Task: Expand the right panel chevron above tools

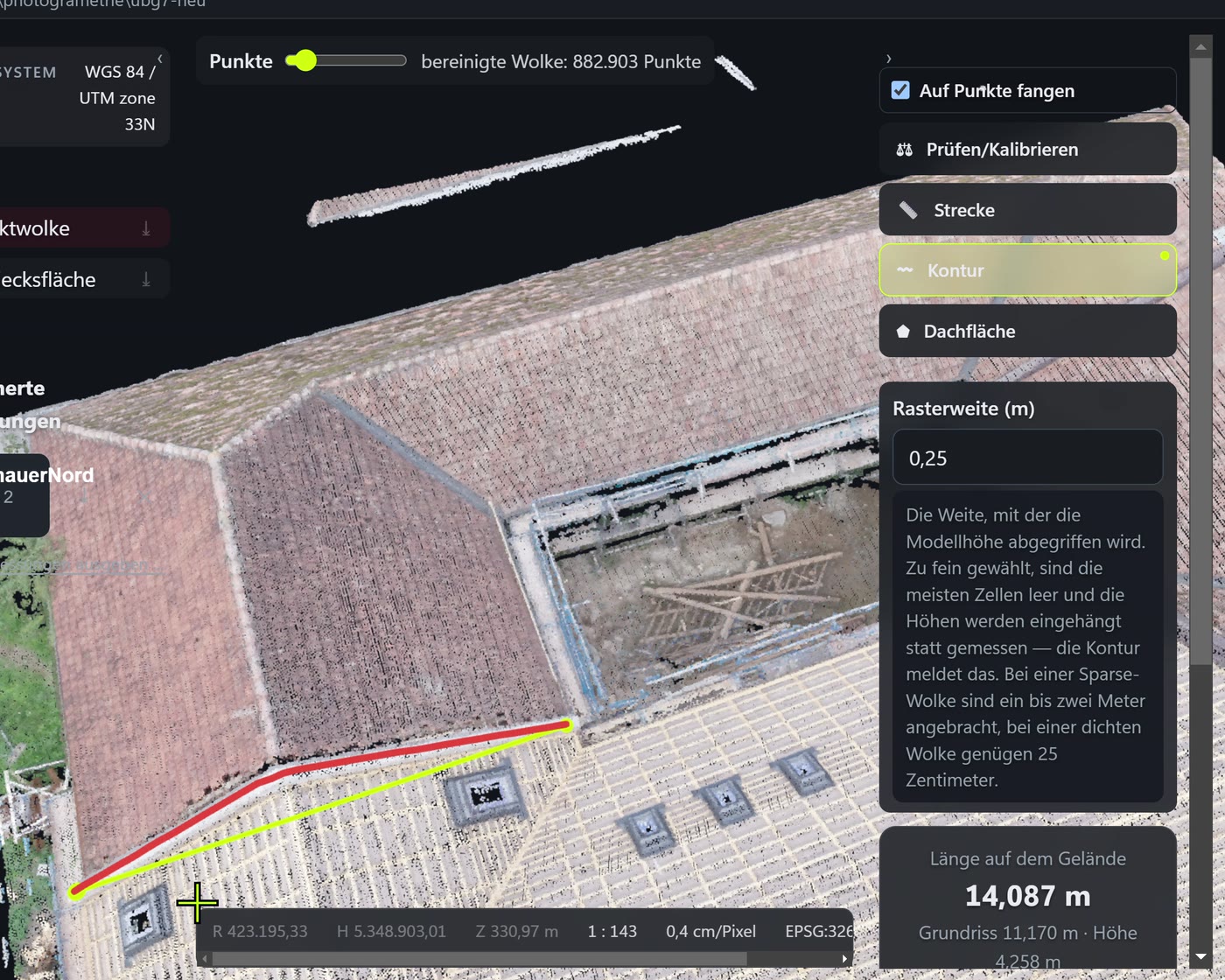Action: 888,59
